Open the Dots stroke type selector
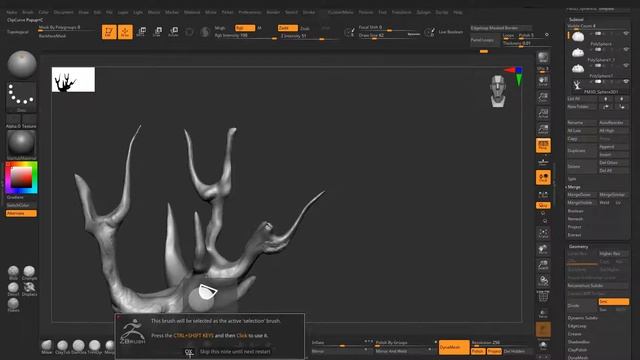 click(21, 96)
